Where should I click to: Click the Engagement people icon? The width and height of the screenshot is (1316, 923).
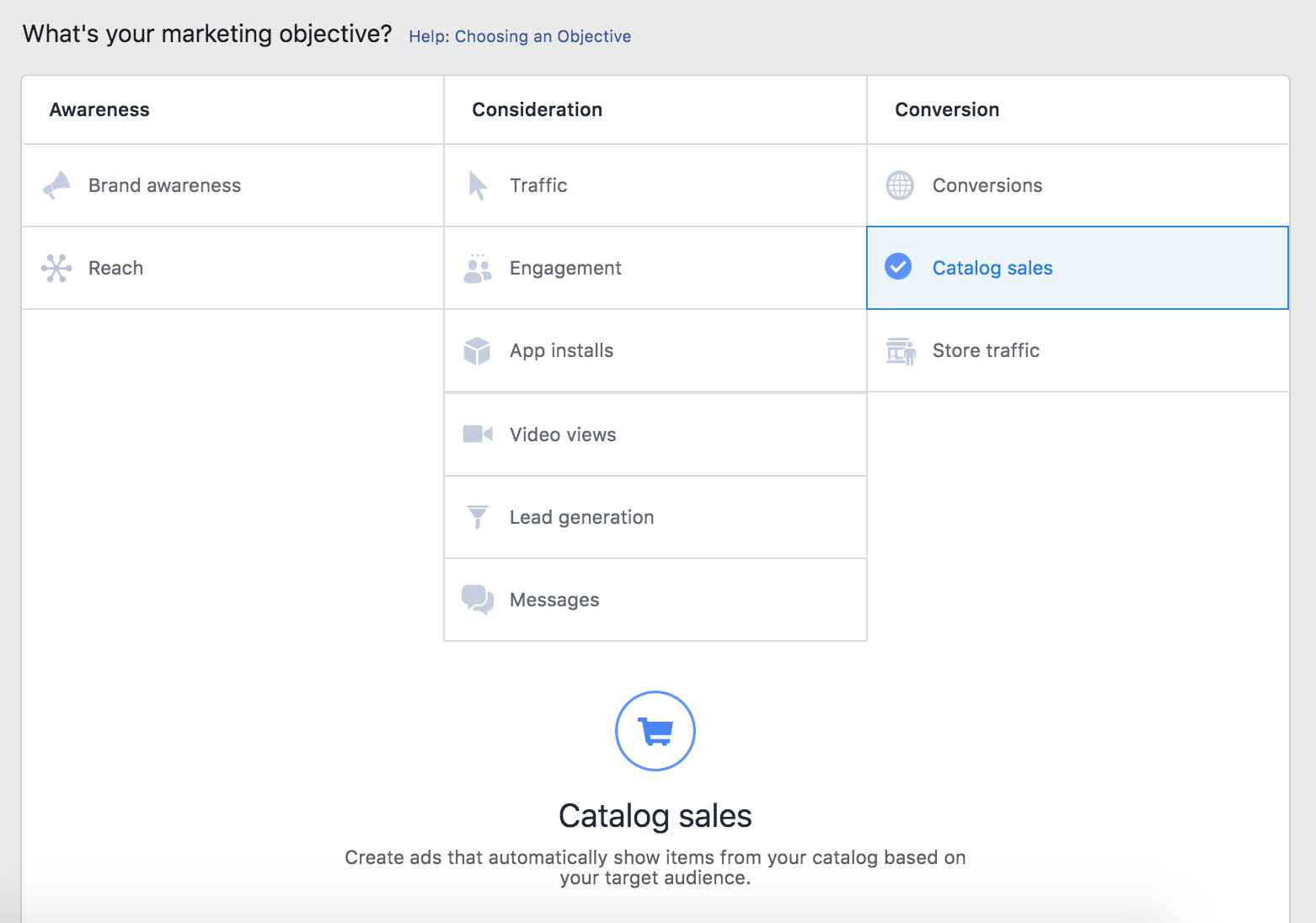point(478,268)
